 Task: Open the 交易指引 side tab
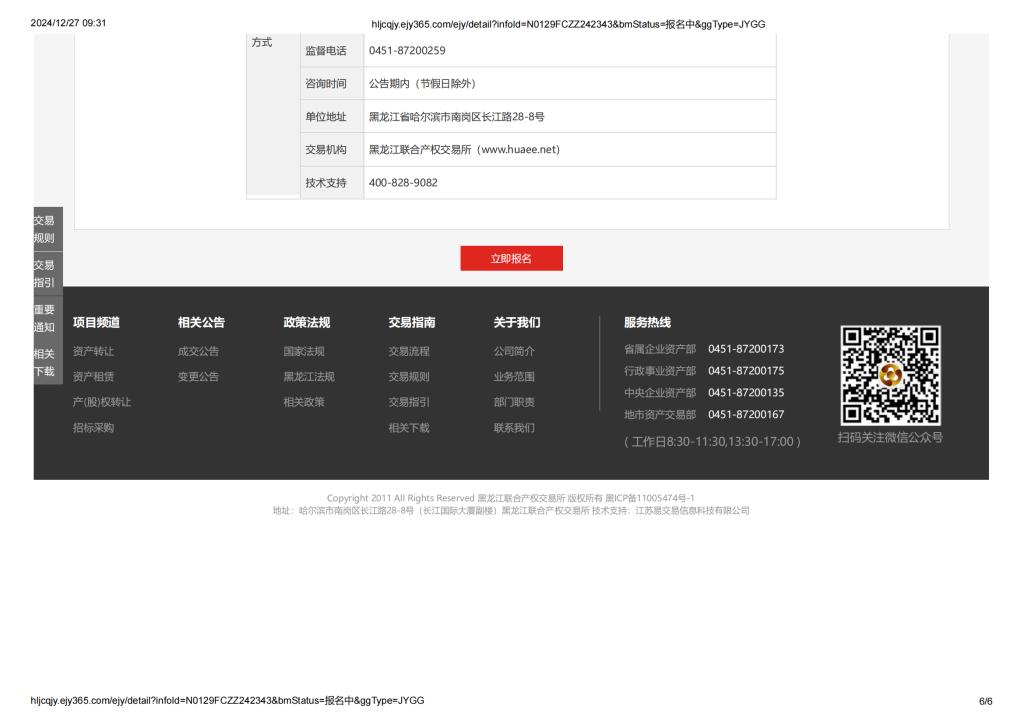coord(44,273)
